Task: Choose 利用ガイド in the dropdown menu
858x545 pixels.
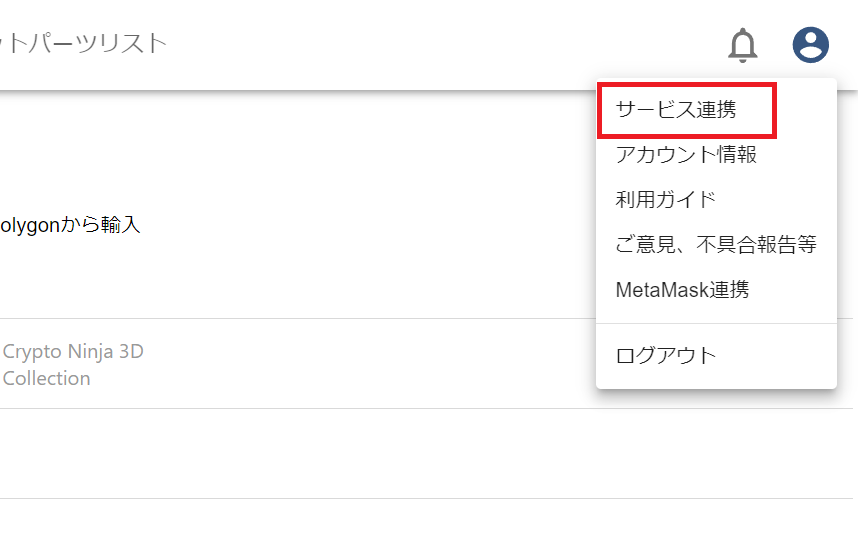Action: click(666, 200)
